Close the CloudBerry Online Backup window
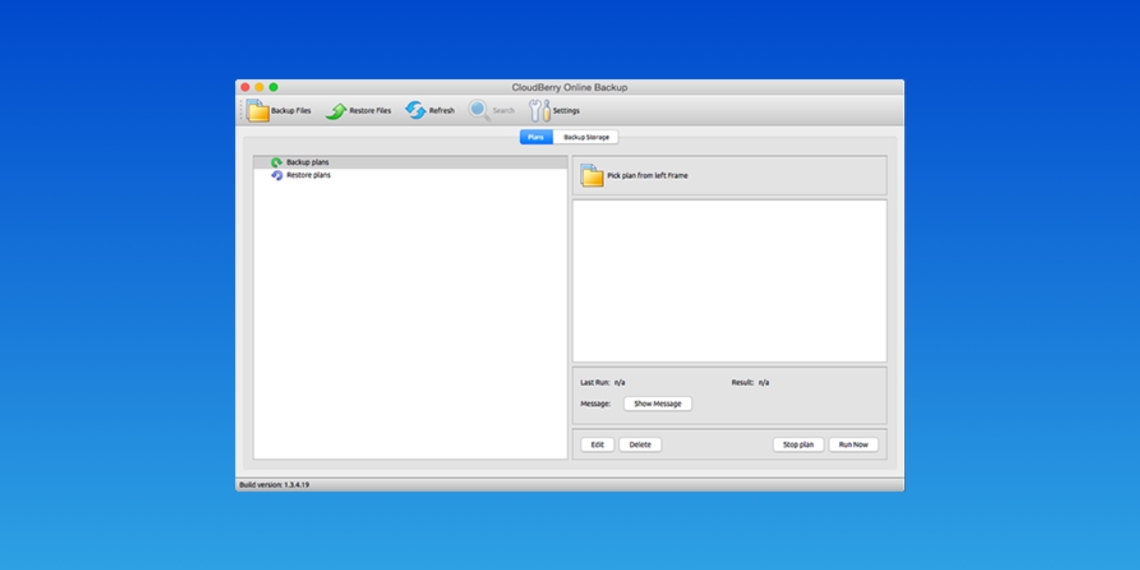The height and width of the screenshot is (570, 1140). [x=245, y=87]
